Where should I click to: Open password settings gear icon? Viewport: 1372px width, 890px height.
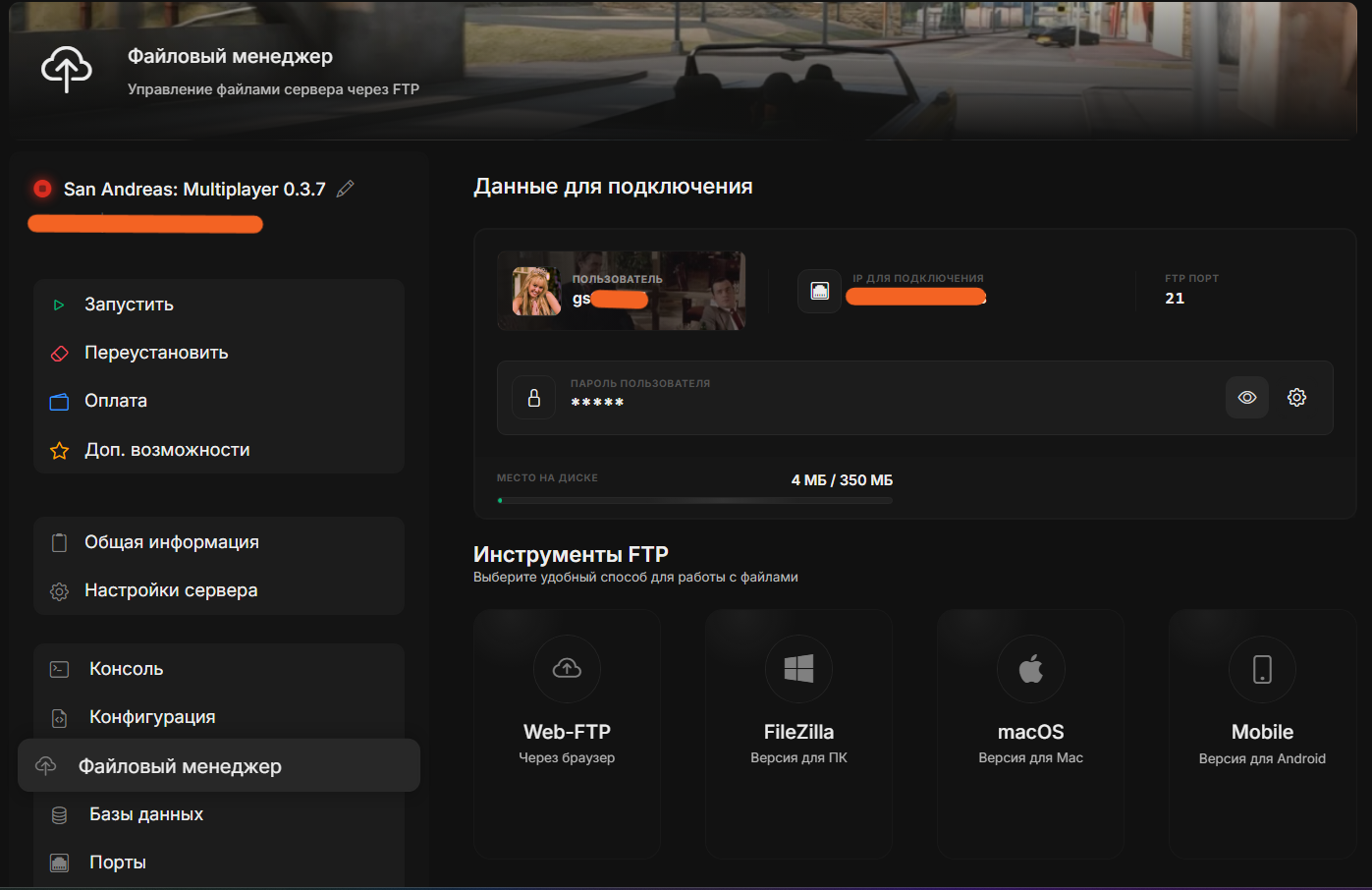point(1296,398)
